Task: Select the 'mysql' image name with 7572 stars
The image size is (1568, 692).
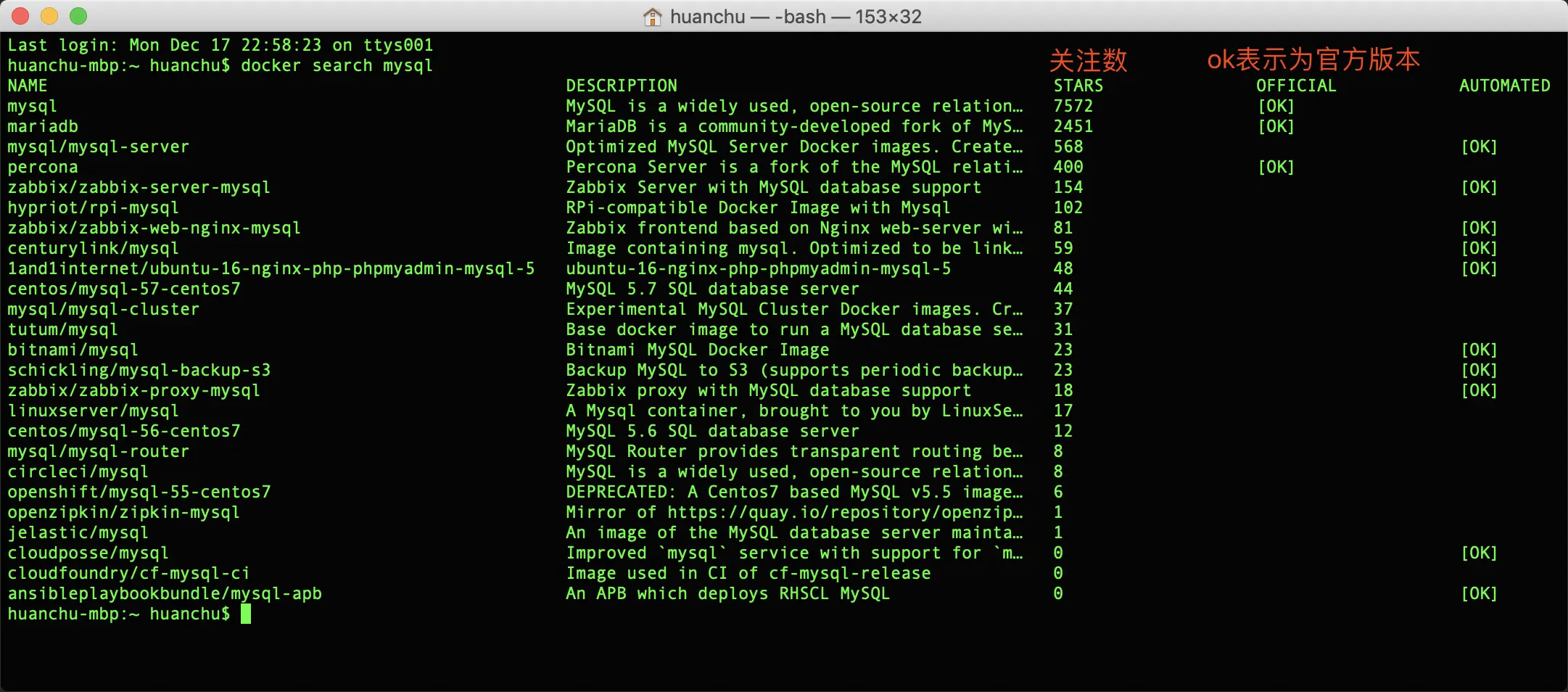Action: (x=33, y=106)
